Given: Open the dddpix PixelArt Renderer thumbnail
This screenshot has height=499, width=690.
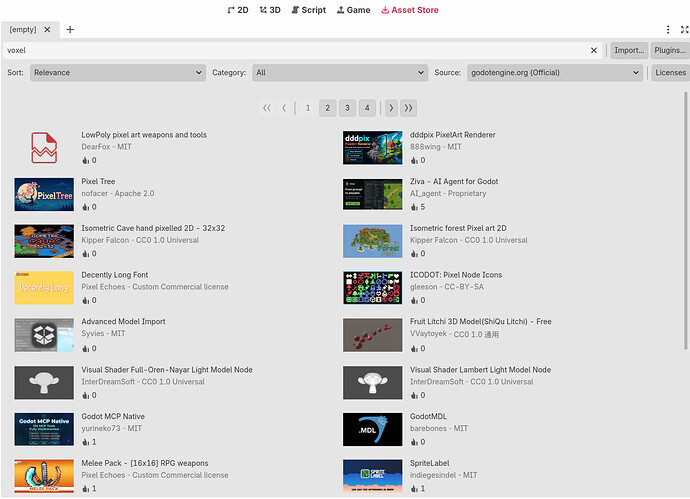Looking at the screenshot, I should 373,148.
